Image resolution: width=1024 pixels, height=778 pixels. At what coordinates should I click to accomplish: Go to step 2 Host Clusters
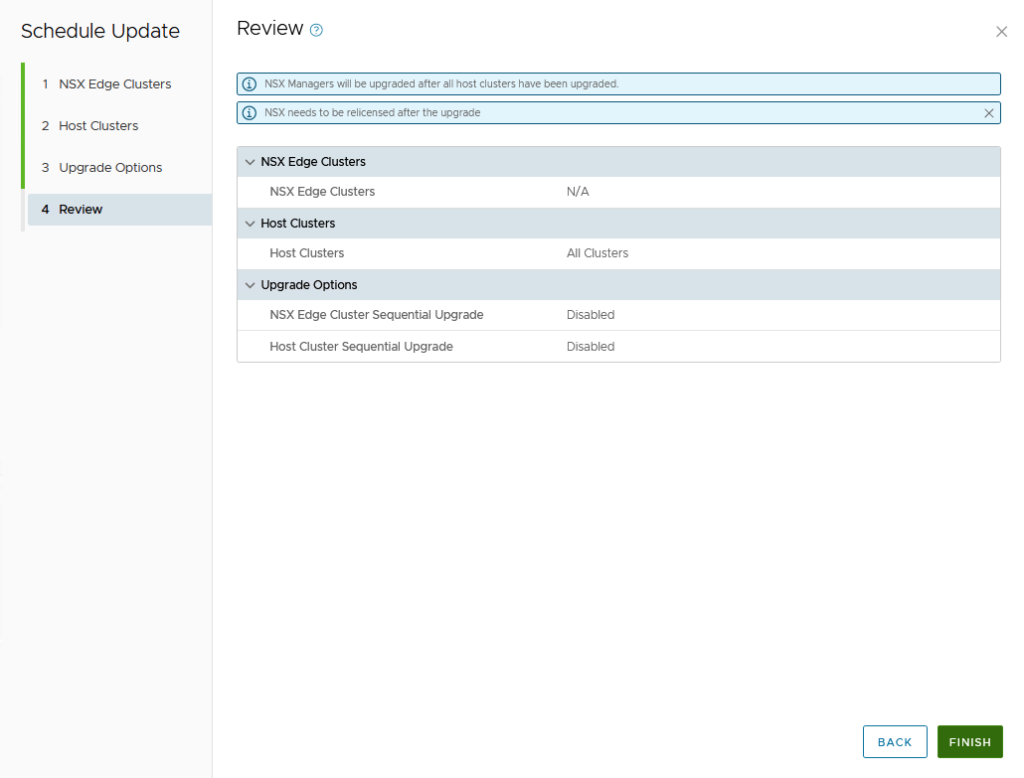pos(98,126)
